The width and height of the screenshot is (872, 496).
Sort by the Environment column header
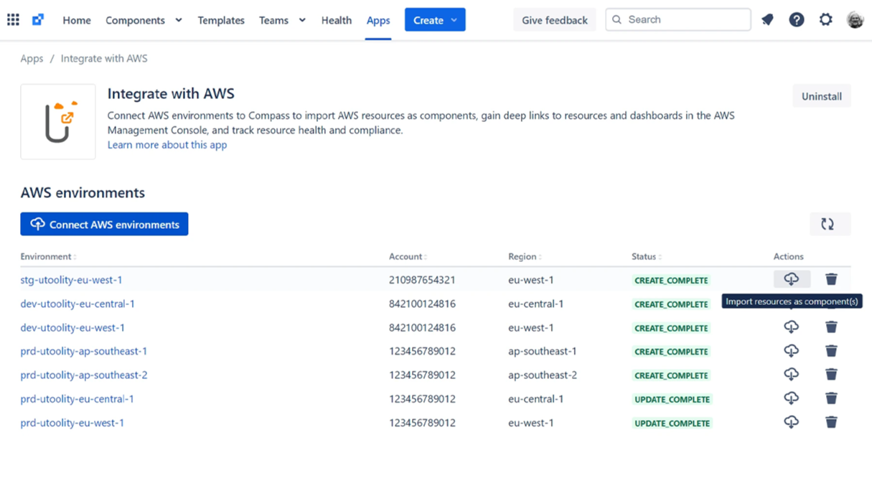pos(47,257)
